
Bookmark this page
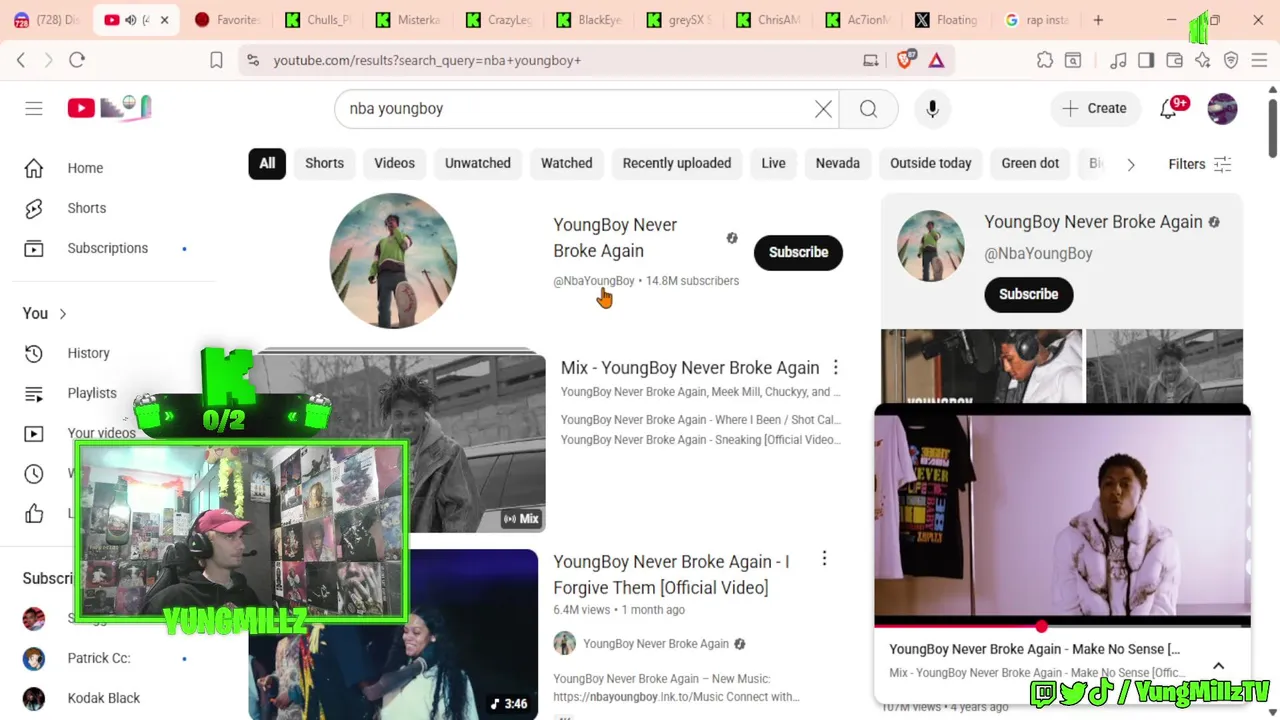click(x=216, y=60)
